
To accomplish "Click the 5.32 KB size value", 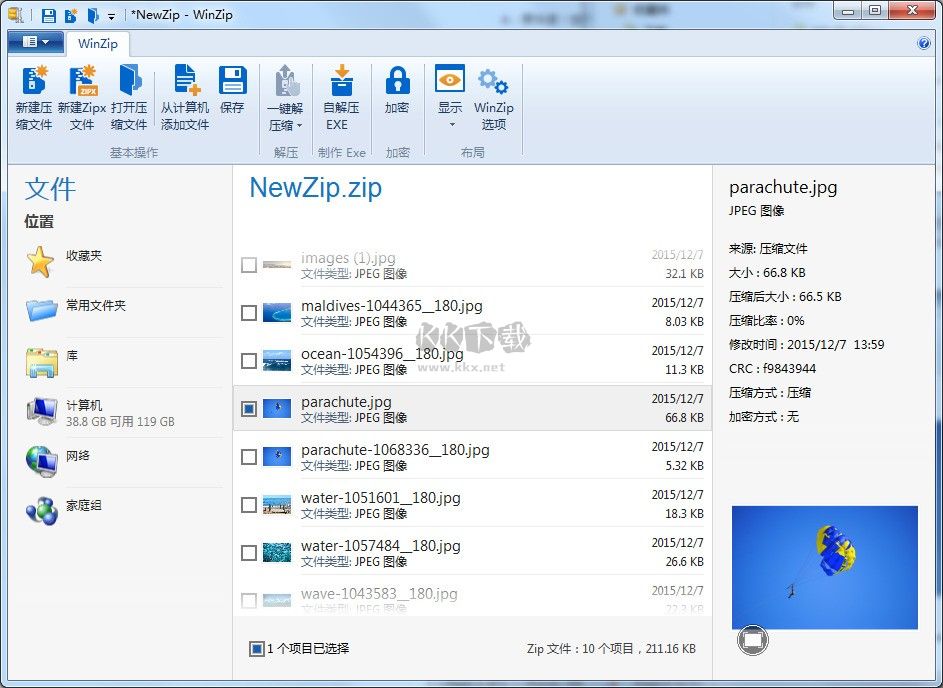I will click(x=684, y=466).
